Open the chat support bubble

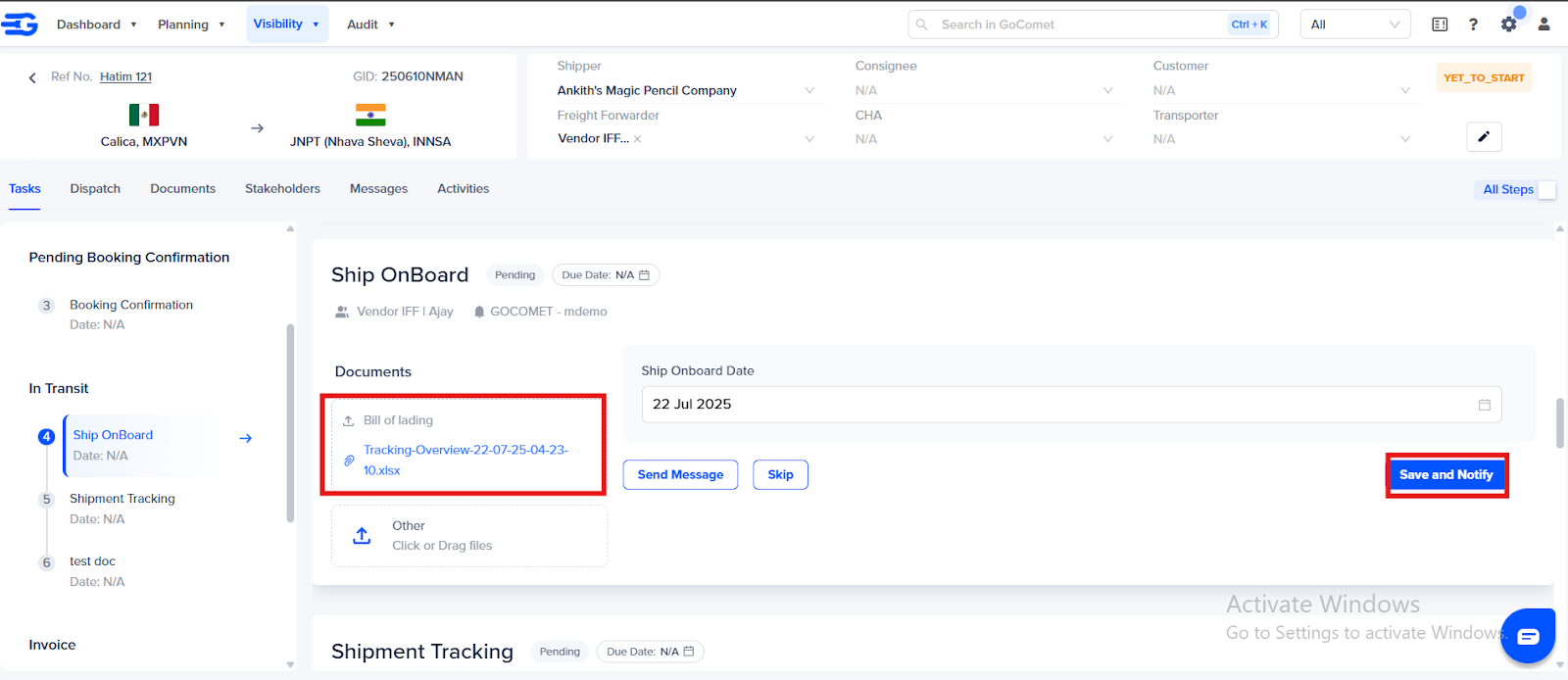pos(1528,636)
